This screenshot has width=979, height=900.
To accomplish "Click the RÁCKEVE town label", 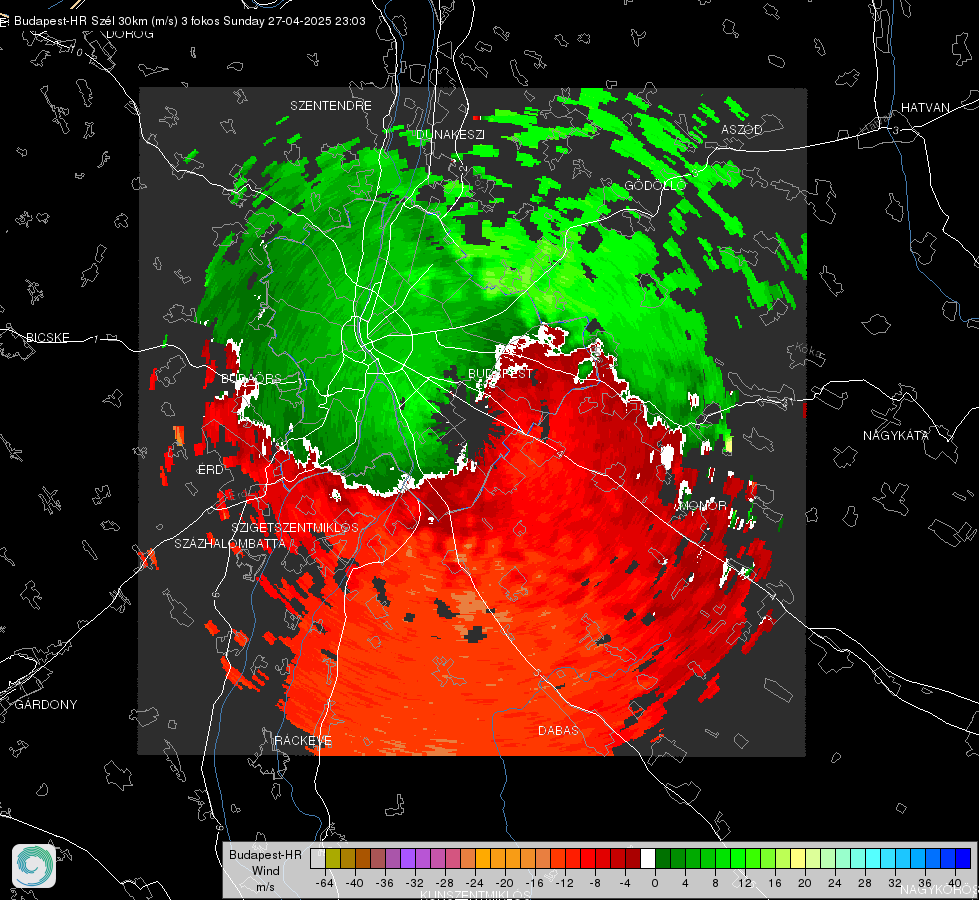I will 303,741.
